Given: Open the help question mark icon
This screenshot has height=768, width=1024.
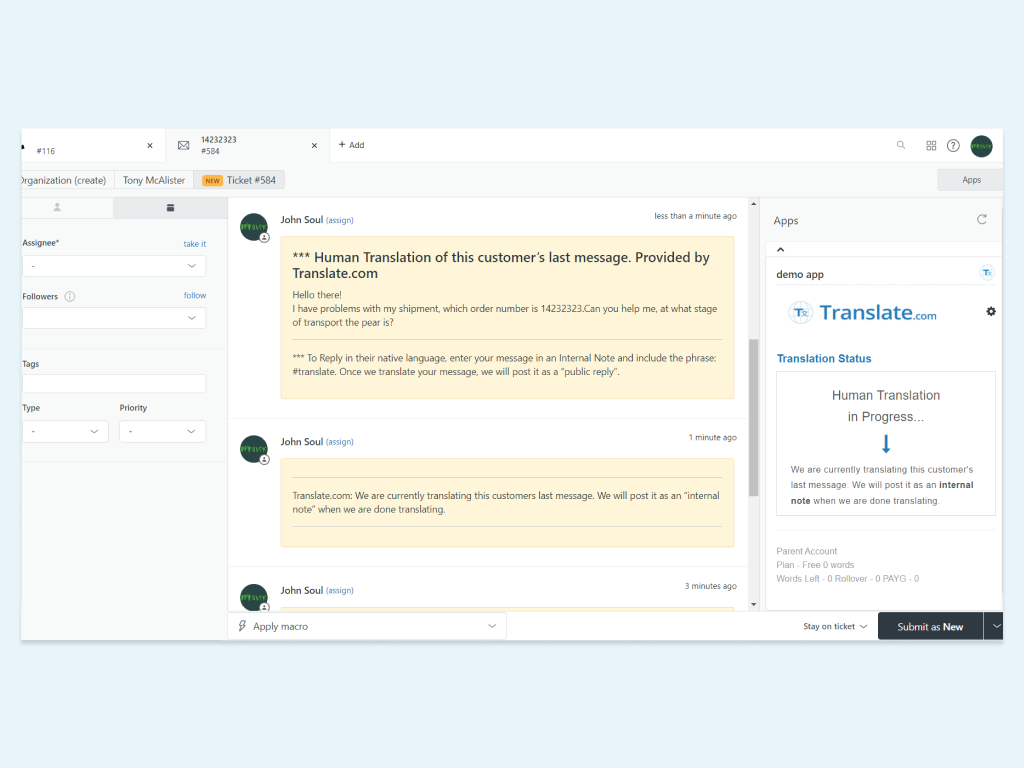Looking at the screenshot, I should pyautogui.click(x=953, y=145).
